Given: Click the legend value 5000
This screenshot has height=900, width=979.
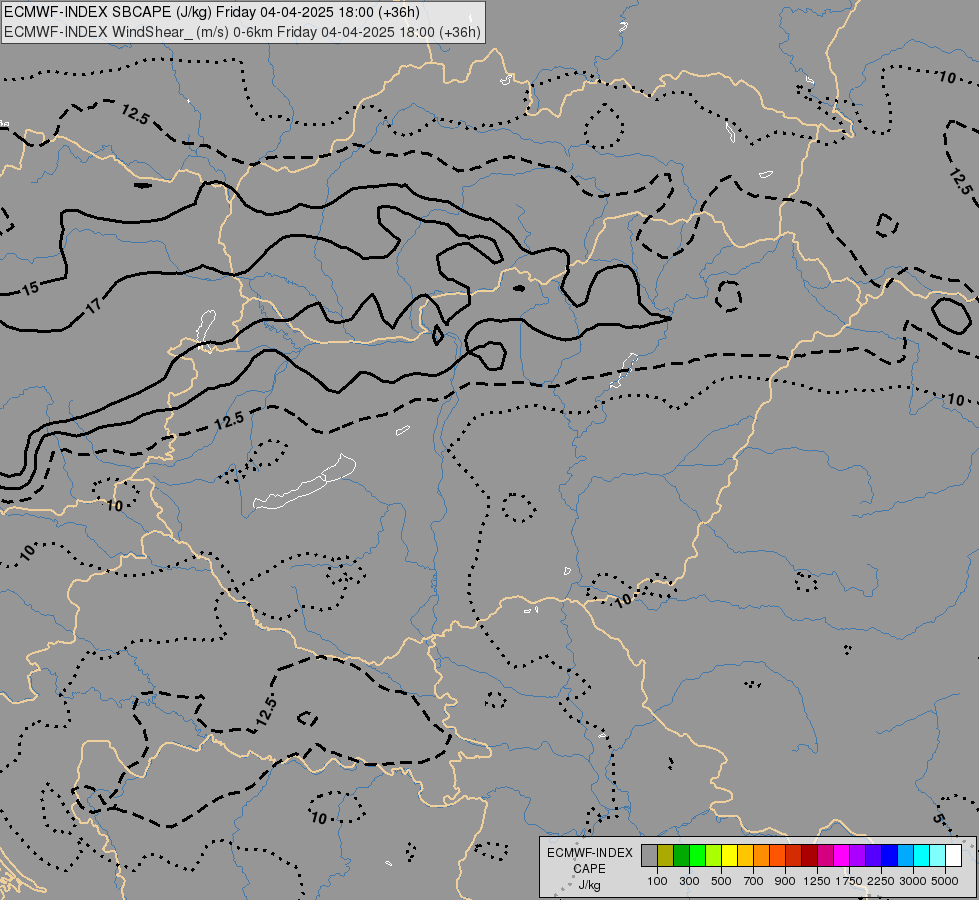Looking at the screenshot, I should point(945,881).
